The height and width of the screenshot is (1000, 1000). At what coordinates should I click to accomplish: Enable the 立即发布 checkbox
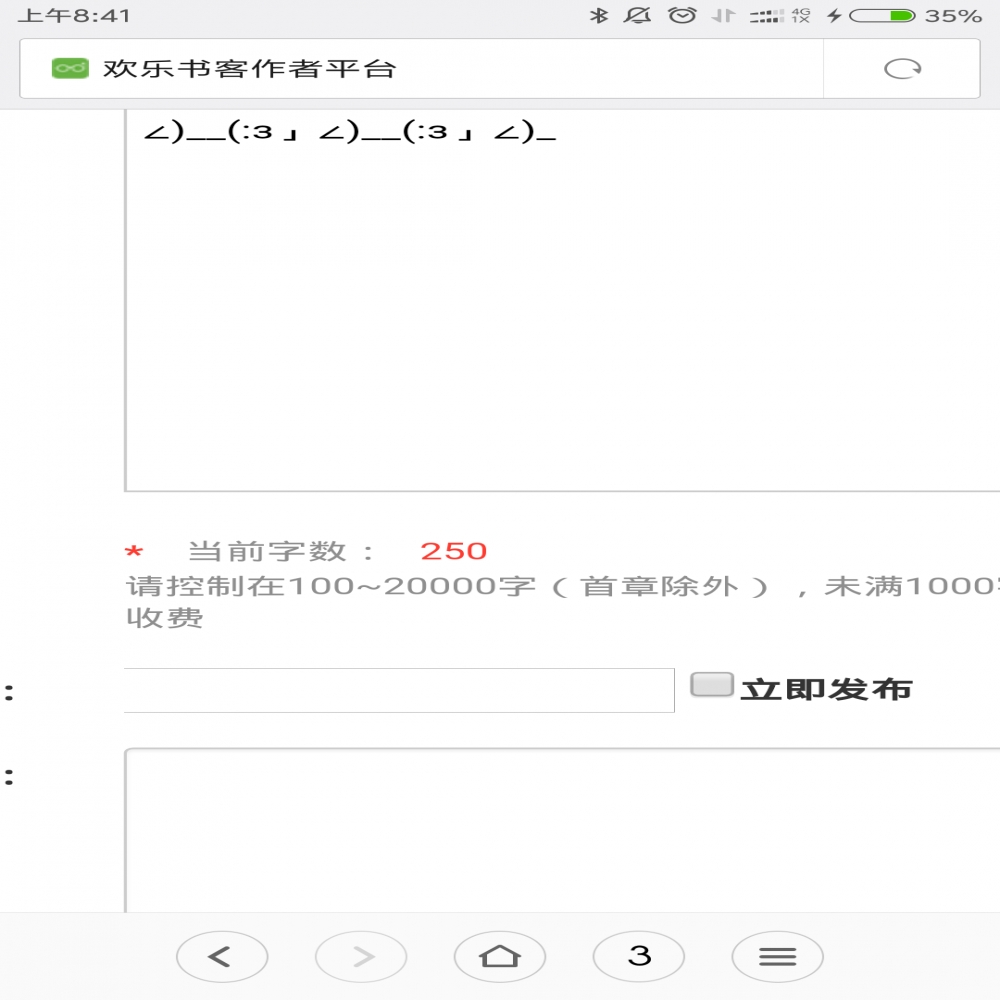pyautogui.click(x=714, y=686)
